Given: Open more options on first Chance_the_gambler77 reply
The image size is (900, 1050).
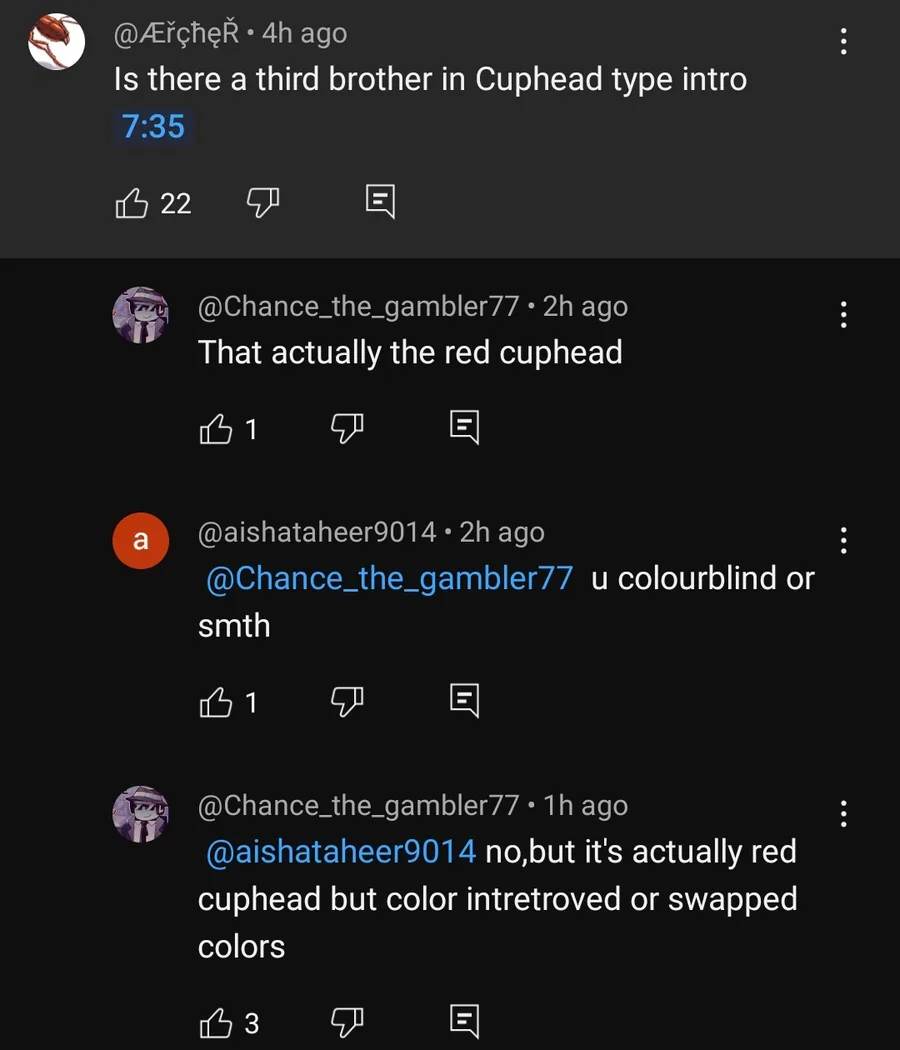Looking at the screenshot, I should [844, 315].
